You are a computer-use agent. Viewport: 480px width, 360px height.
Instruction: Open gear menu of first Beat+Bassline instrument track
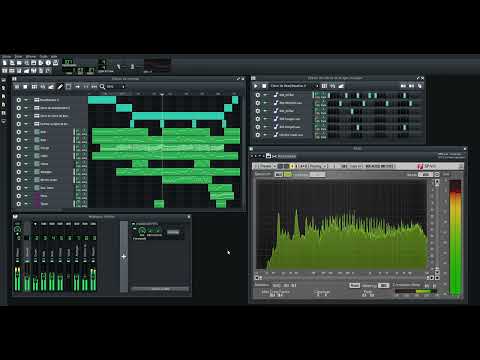point(258,95)
